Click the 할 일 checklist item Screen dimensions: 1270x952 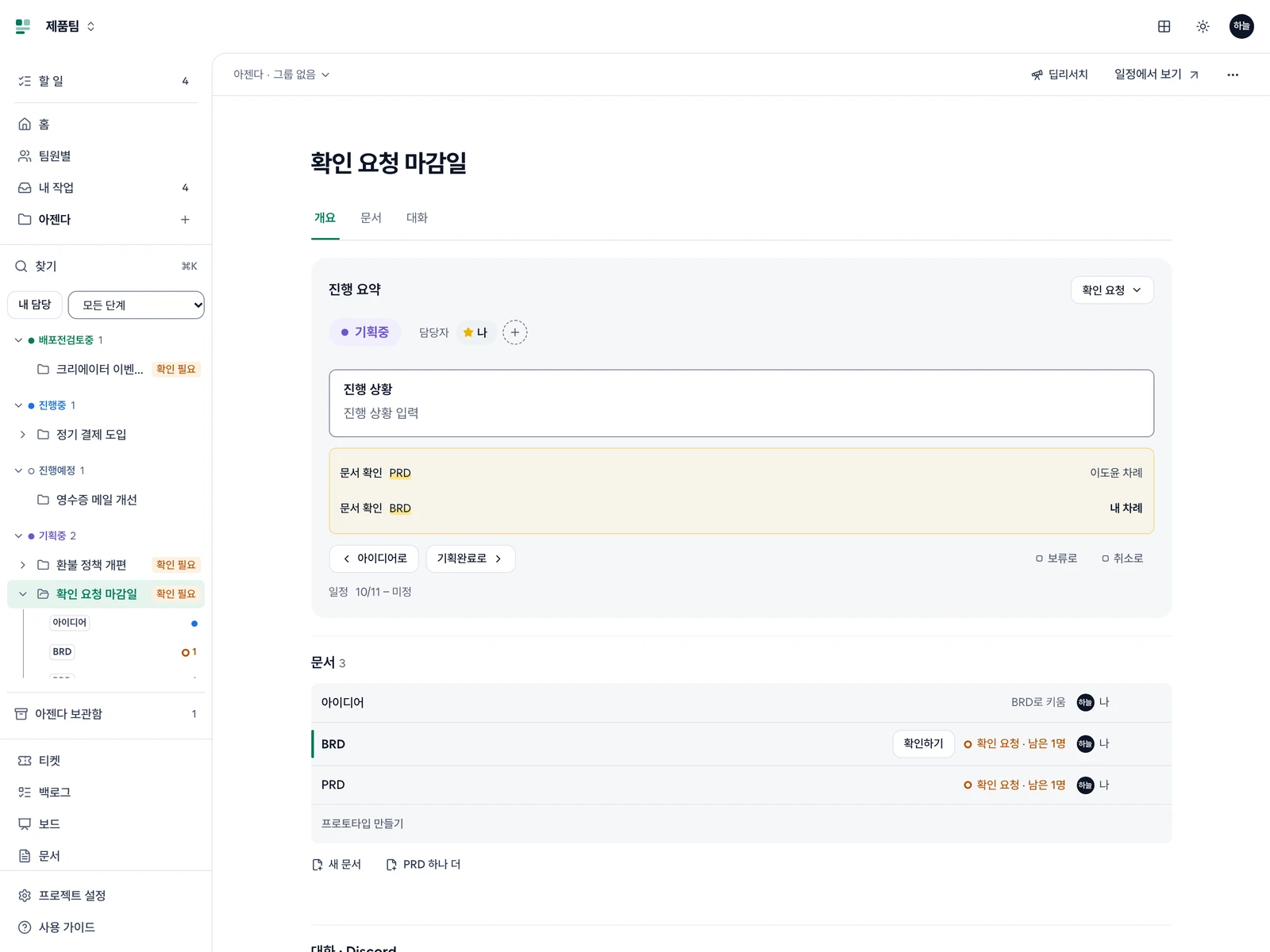106,81
